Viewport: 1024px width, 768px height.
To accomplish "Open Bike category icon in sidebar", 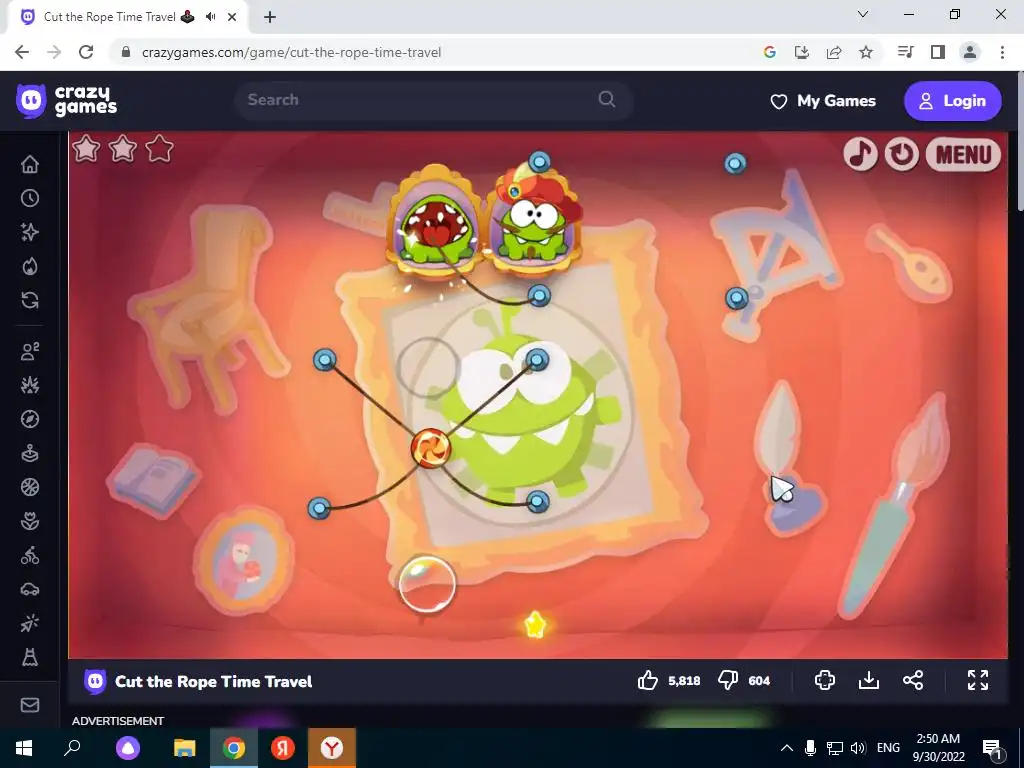I will tap(30, 556).
